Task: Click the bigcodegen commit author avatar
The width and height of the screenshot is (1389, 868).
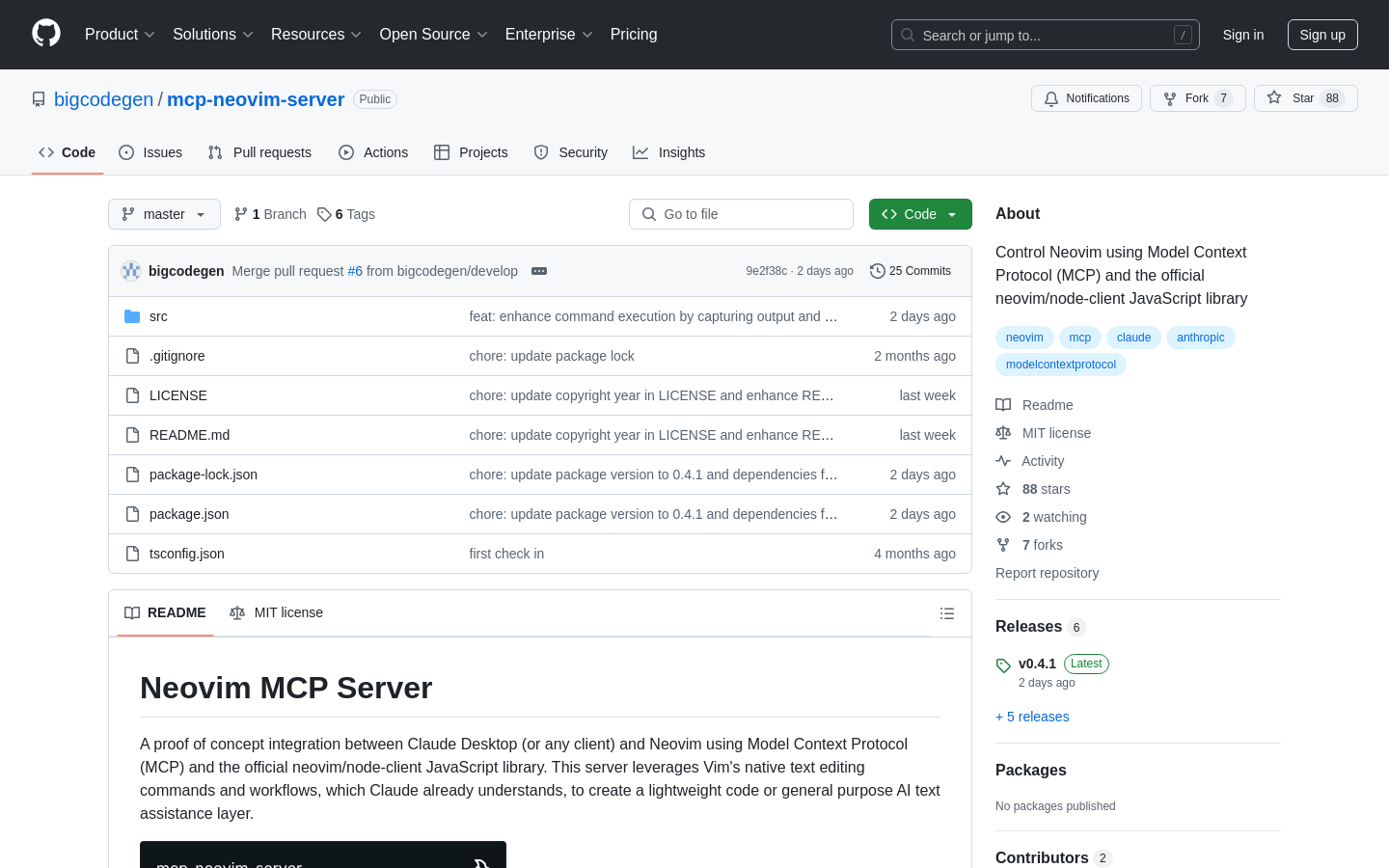Action: pyautogui.click(x=131, y=271)
